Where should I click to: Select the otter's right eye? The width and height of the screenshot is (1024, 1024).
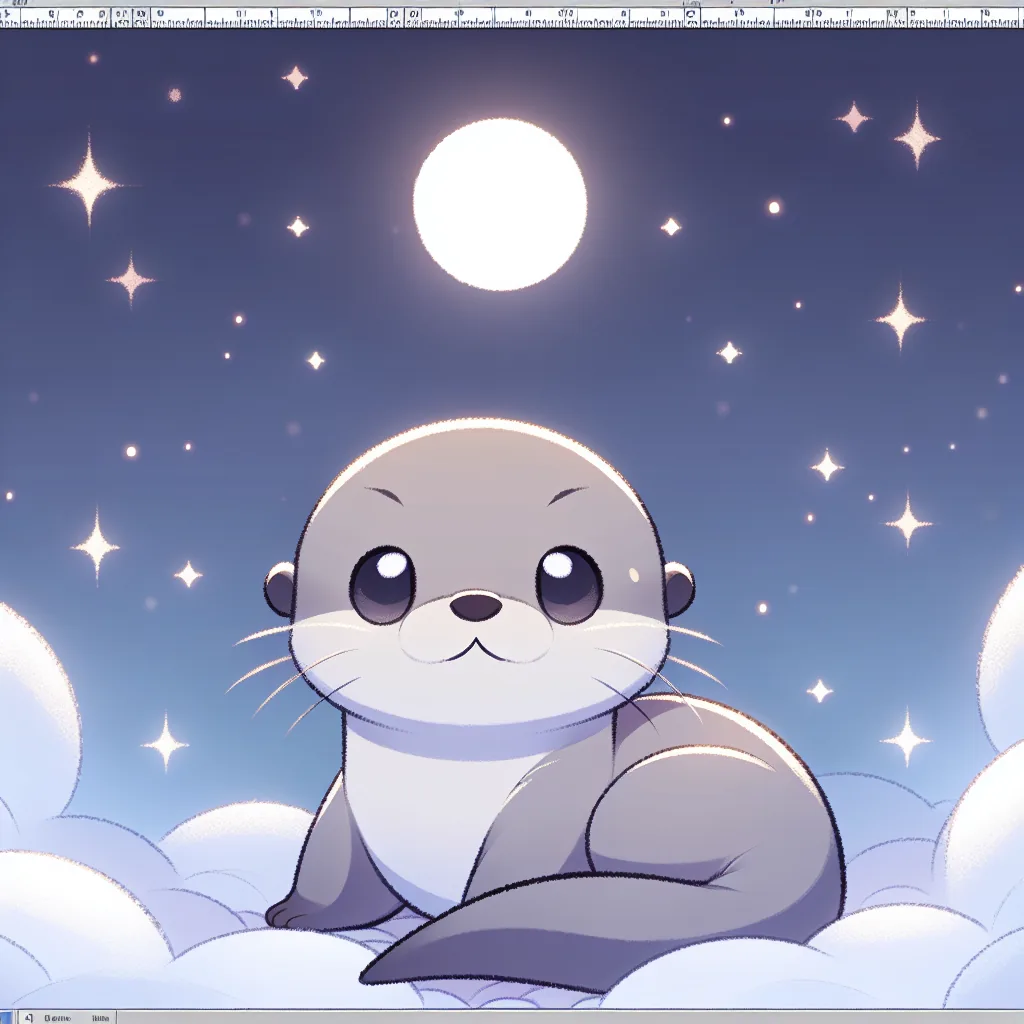[x=567, y=584]
